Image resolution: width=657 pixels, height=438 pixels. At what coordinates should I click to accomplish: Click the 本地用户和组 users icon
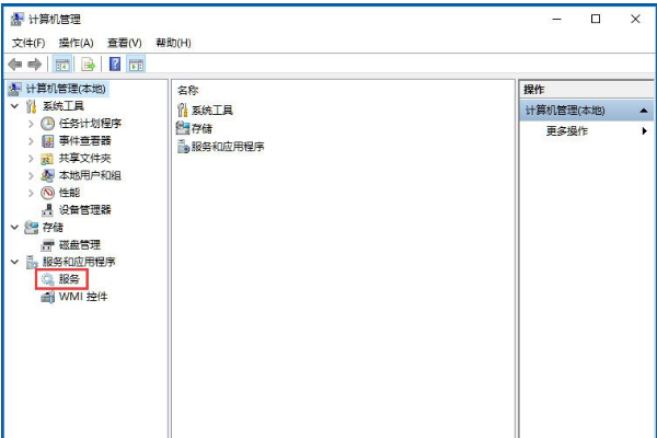pyautogui.click(x=47, y=175)
